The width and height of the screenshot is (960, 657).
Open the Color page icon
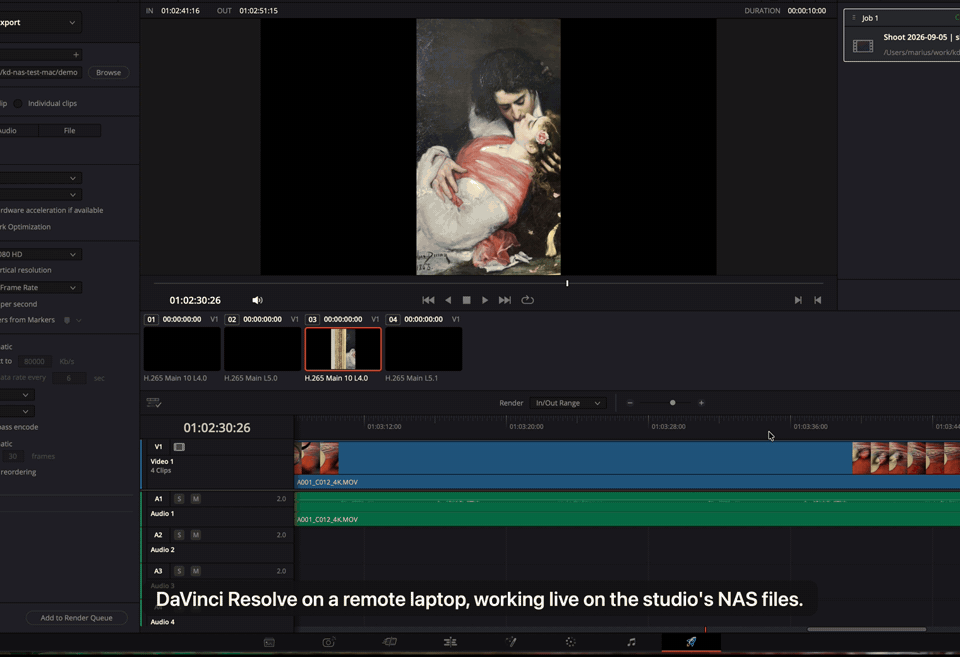[x=571, y=642]
